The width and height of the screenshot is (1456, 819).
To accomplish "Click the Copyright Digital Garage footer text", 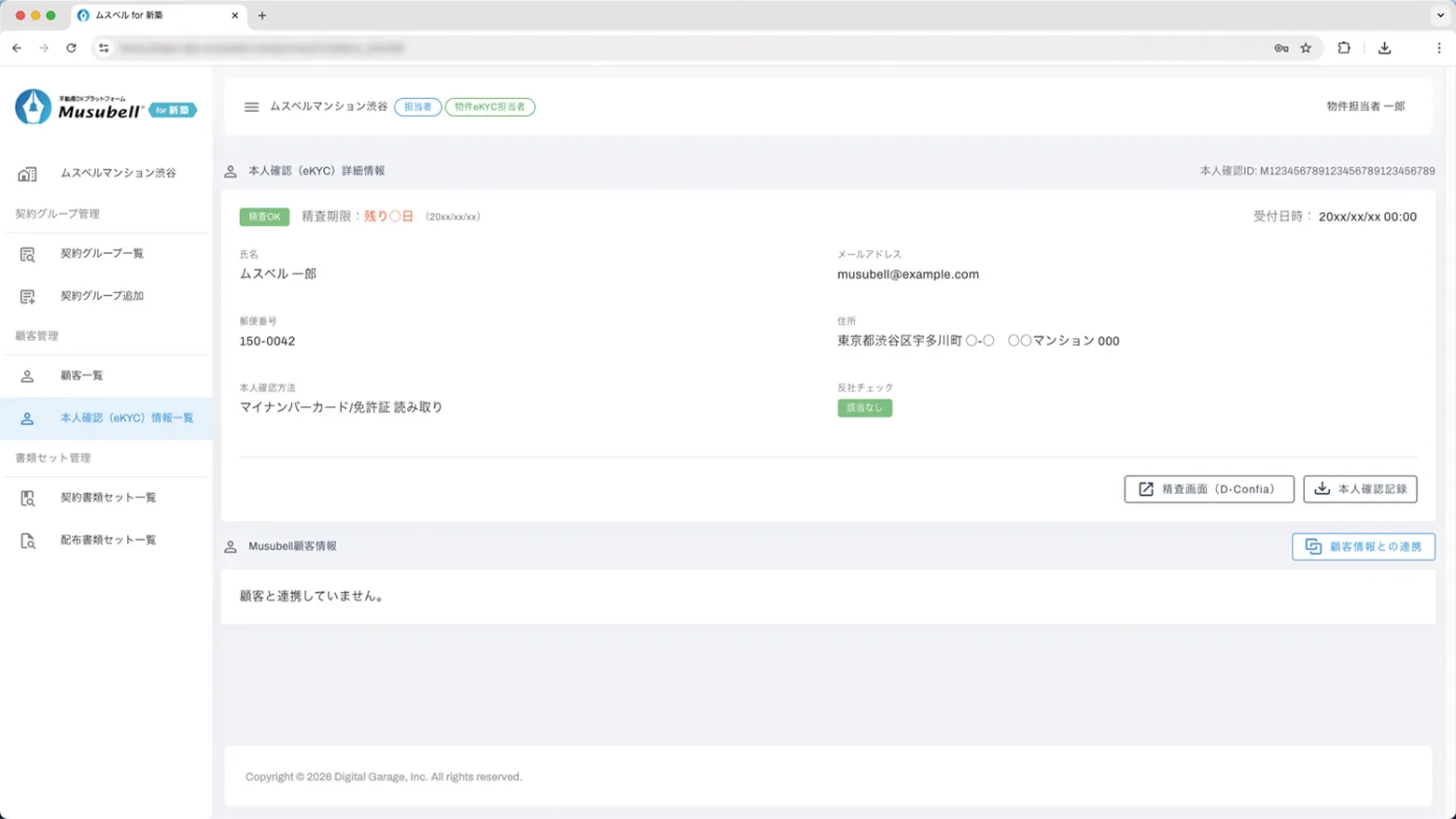I will [384, 777].
